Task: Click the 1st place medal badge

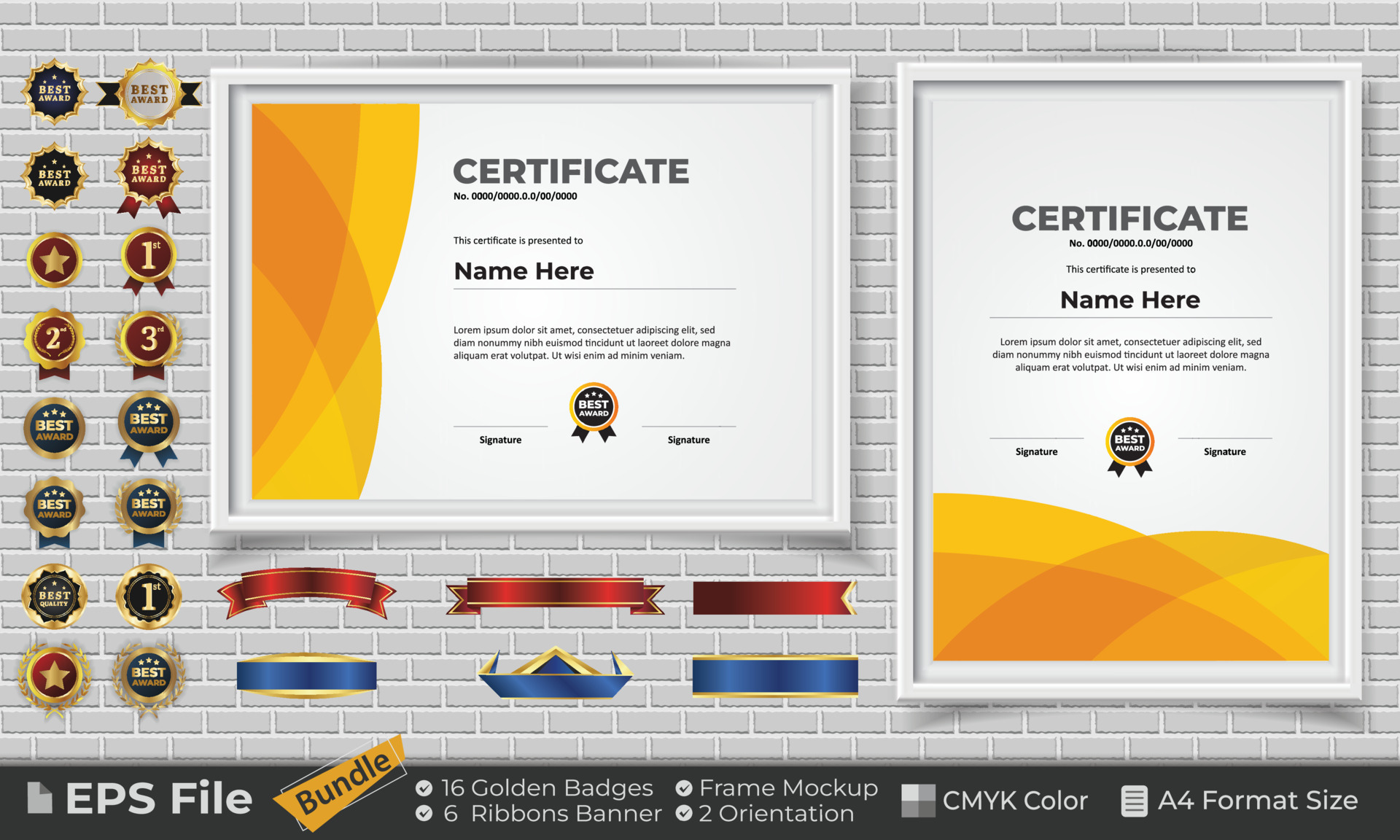Action: pos(149,255)
